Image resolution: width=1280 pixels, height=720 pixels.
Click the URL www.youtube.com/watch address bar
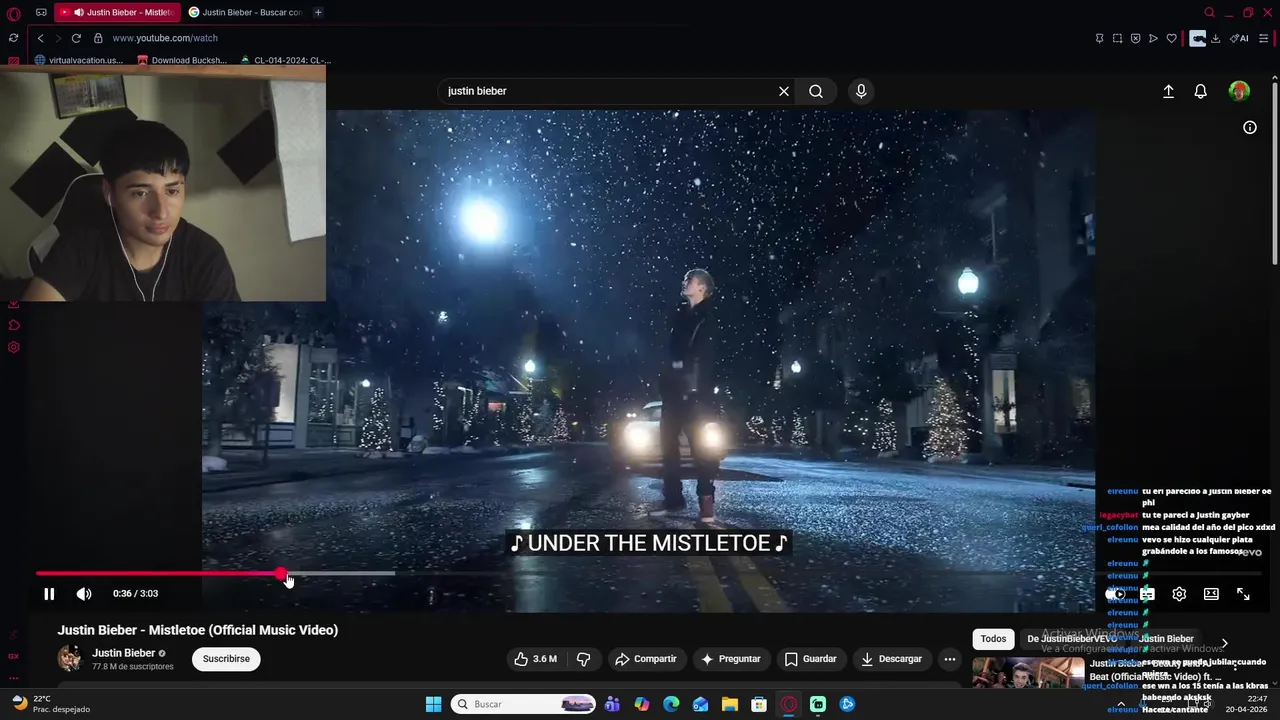tap(165, 38)
